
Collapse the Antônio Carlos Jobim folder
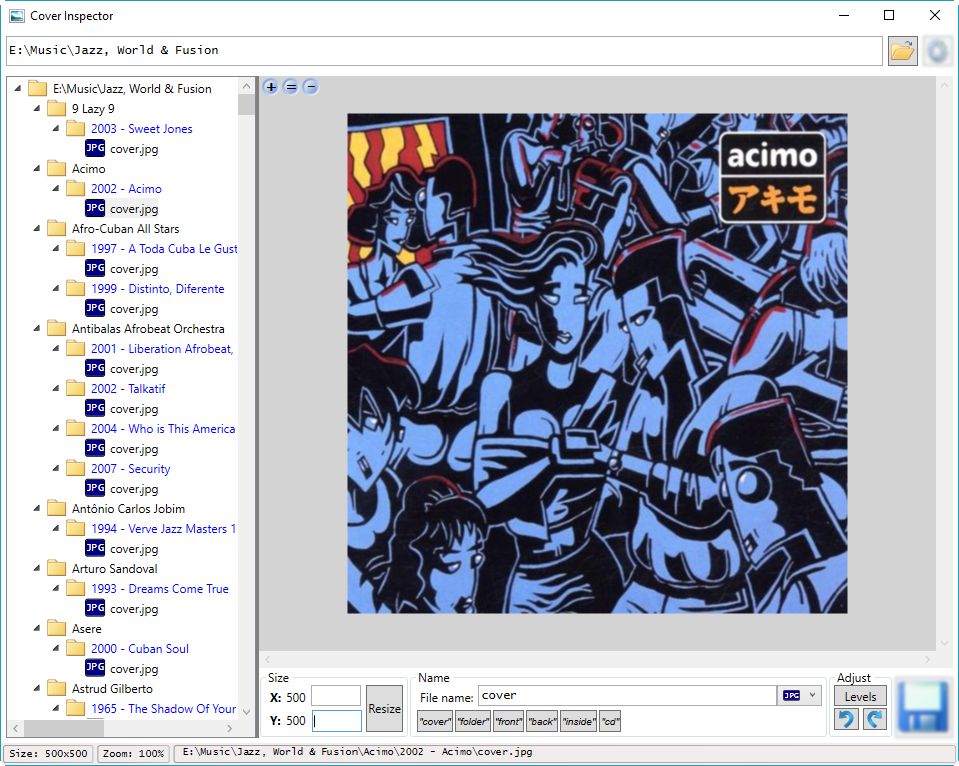pyautogui.click(x=37, y=508)
